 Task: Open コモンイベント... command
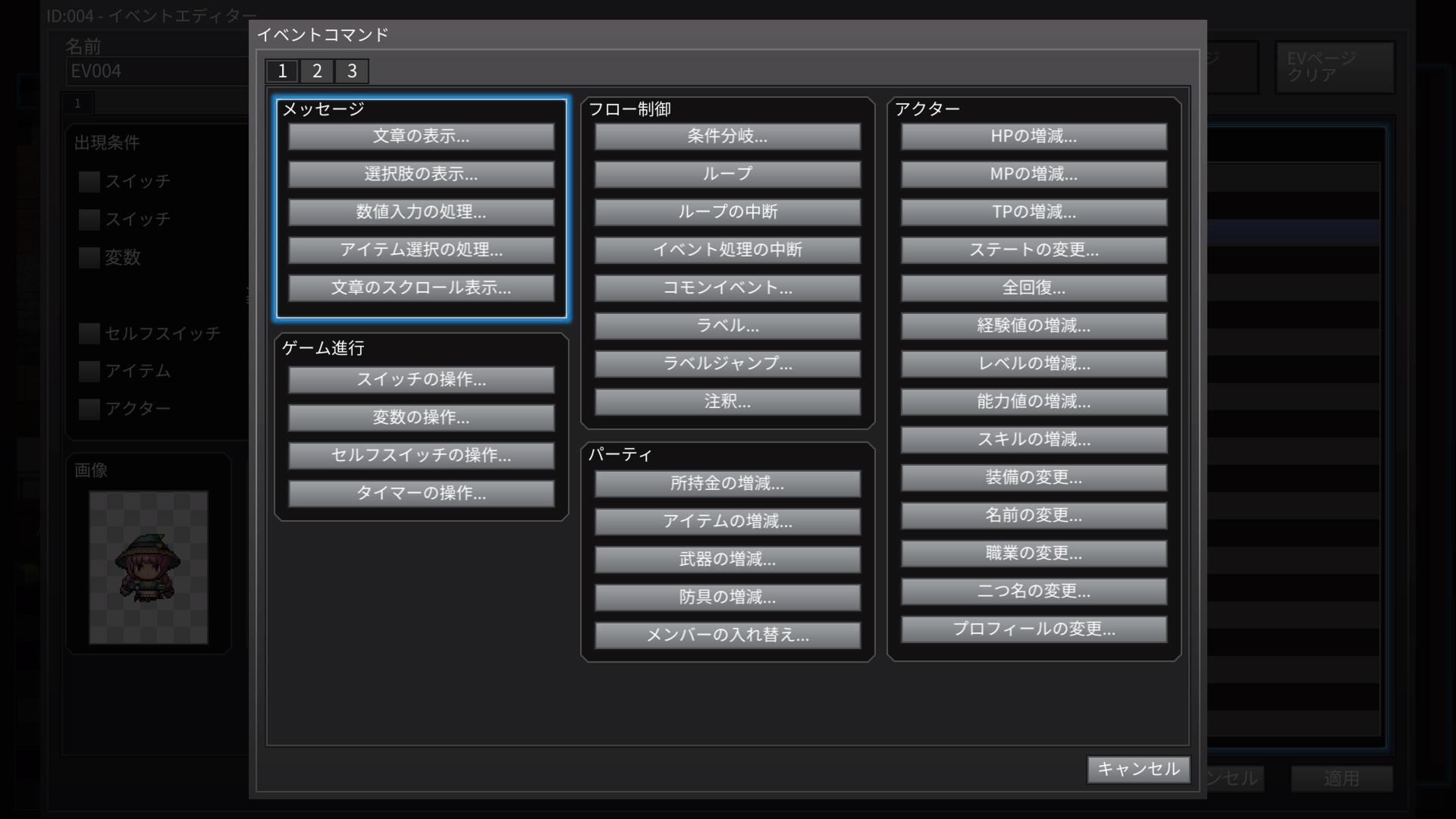[727, 288]
